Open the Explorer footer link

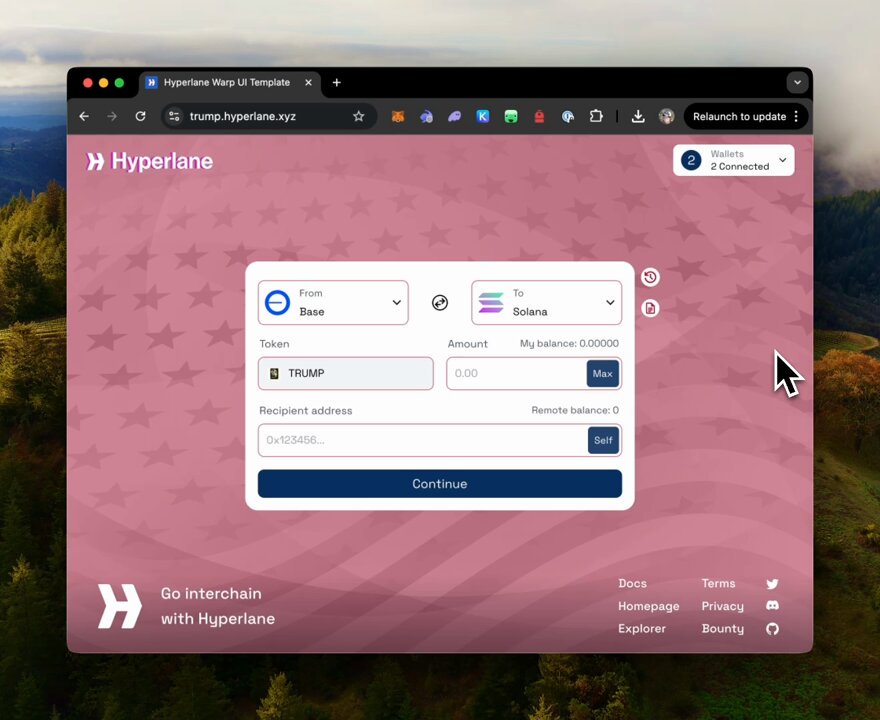tap(642, 629)
